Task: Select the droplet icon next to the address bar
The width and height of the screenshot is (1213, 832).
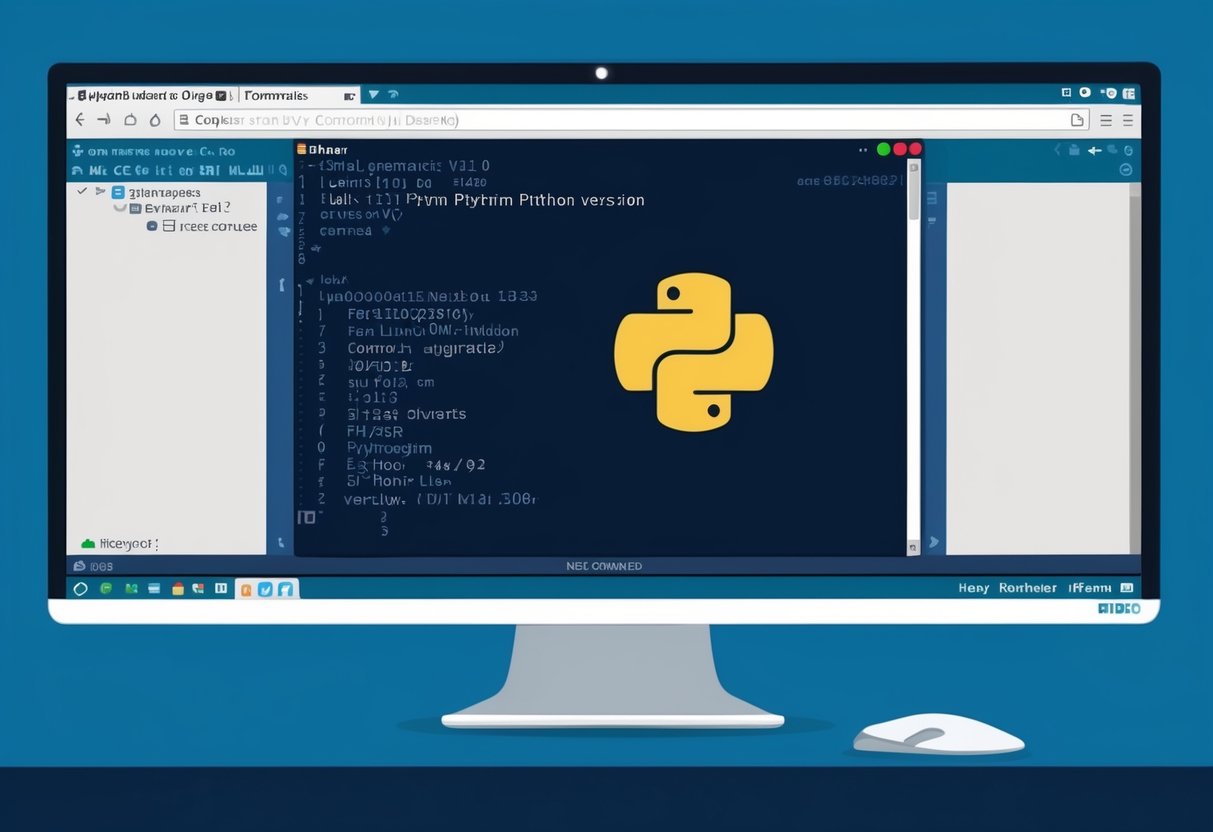Action: point(155,119)
